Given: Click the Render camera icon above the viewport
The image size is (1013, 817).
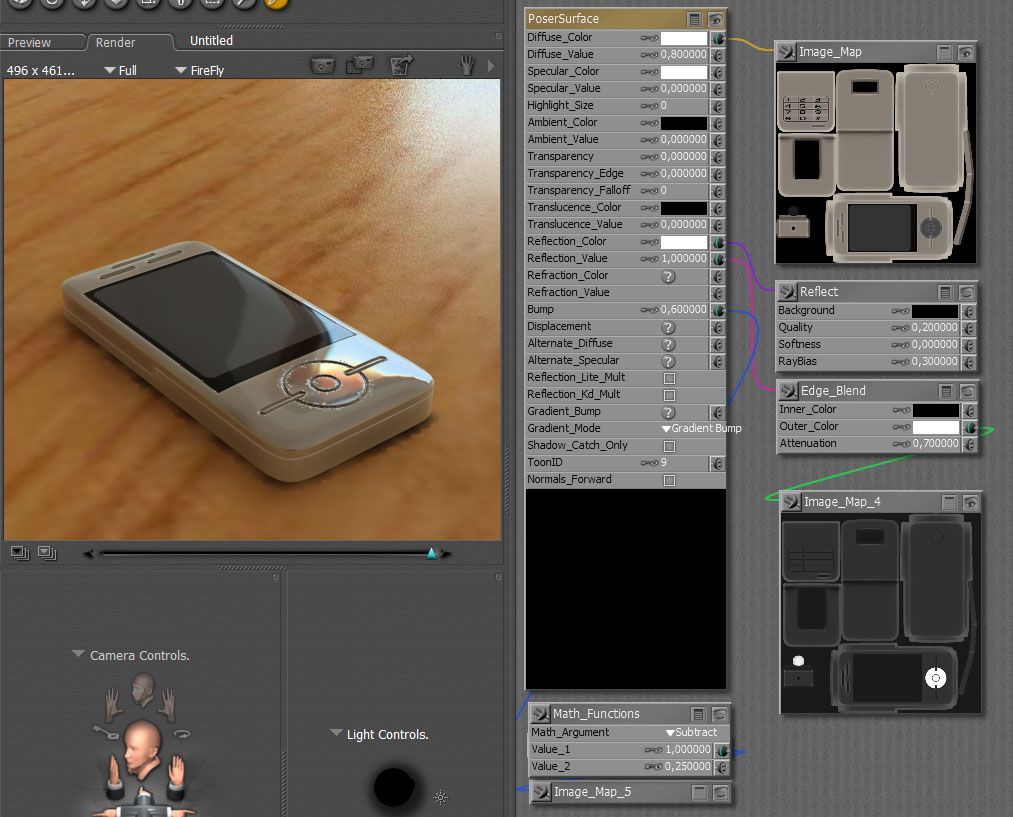Looking at the screenshot, I should click(x=322, y=67).
